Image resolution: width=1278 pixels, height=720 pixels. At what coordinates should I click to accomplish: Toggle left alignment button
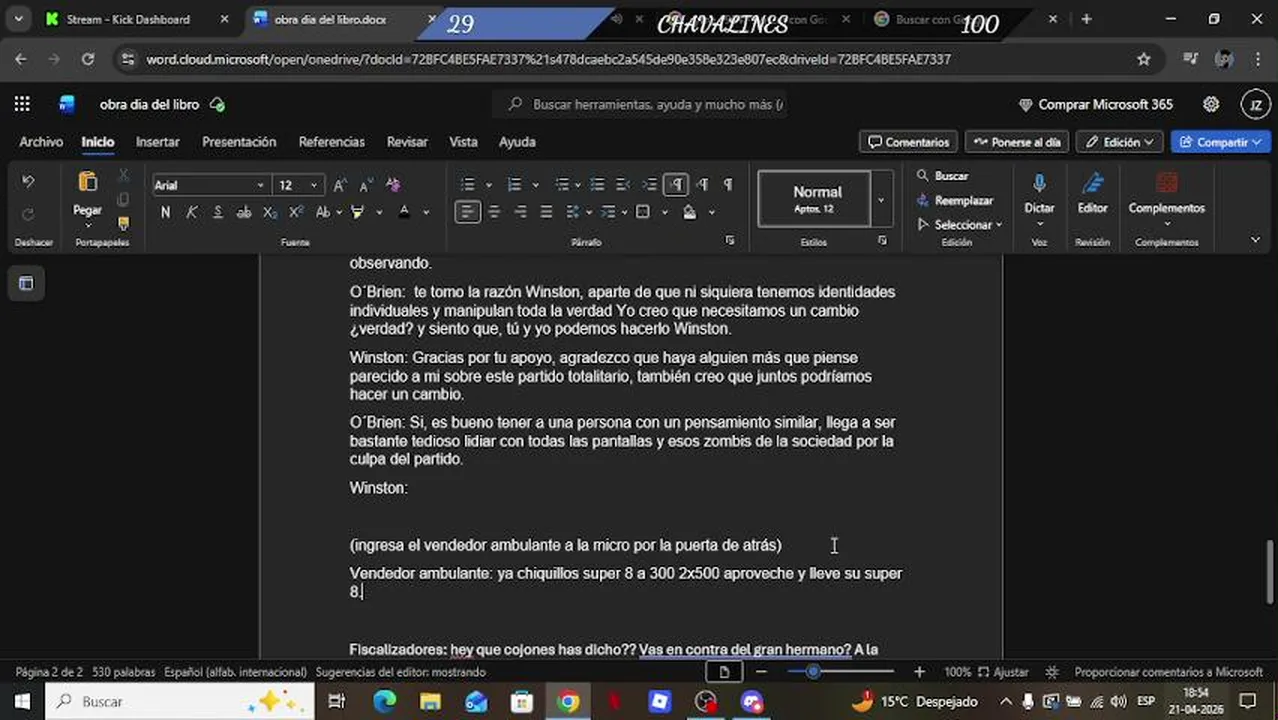467,212
